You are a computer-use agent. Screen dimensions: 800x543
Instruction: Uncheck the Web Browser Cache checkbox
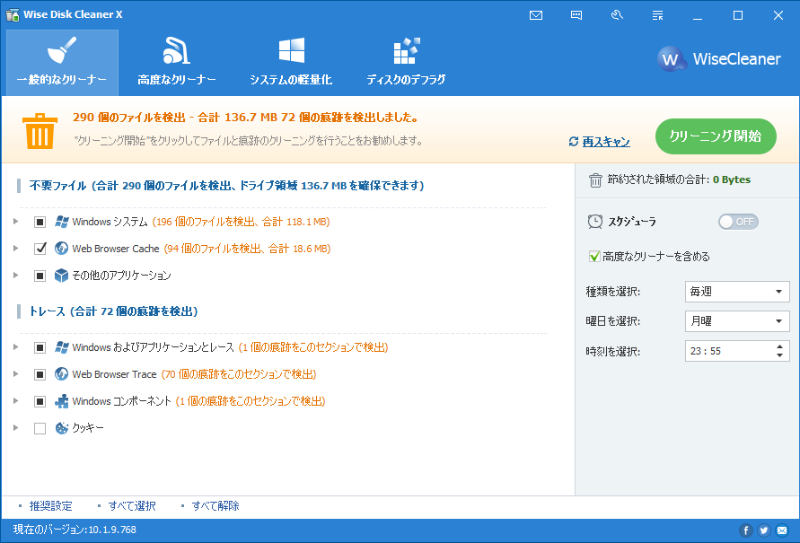tap(40, 248)
